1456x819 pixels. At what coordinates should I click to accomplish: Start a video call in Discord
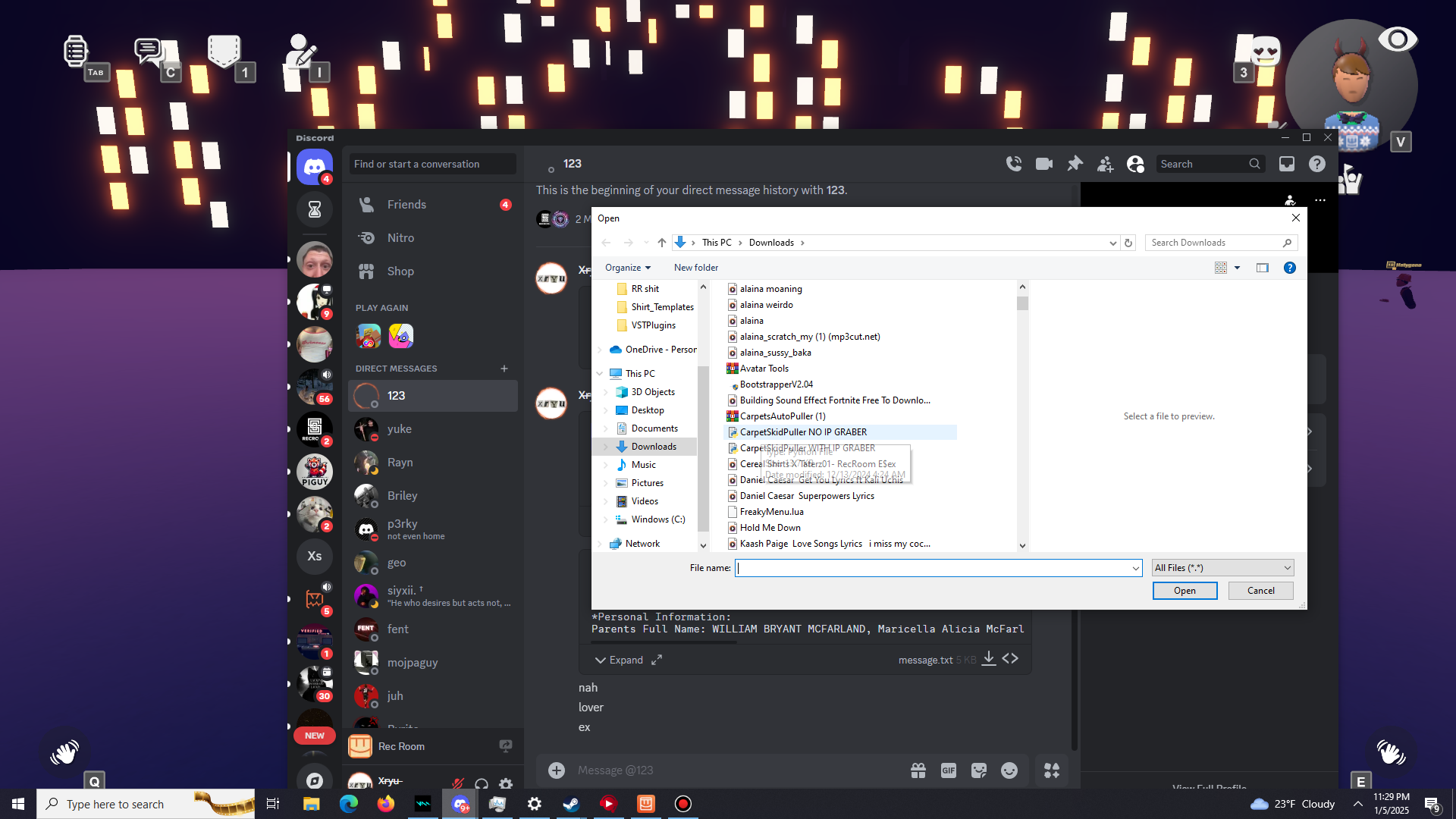[1044, 164]
